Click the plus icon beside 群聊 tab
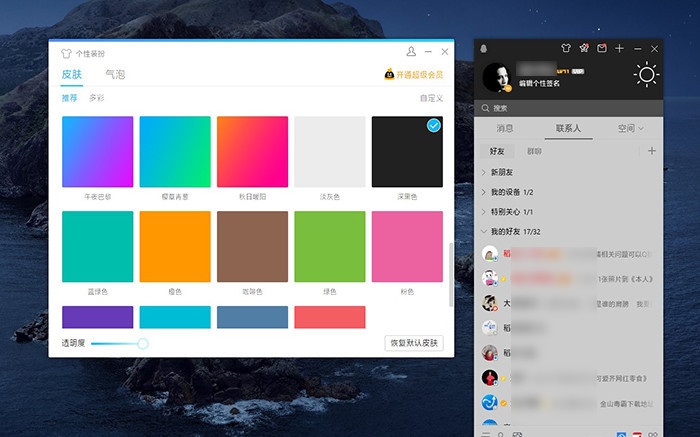 click(x=652, y=151)
